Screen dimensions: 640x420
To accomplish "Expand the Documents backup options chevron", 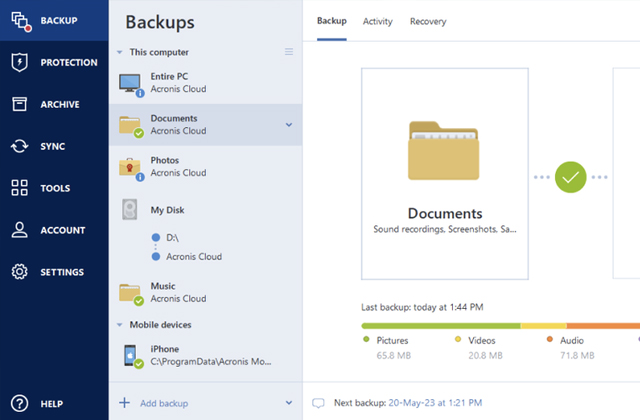I will click(x=289, y=125).
